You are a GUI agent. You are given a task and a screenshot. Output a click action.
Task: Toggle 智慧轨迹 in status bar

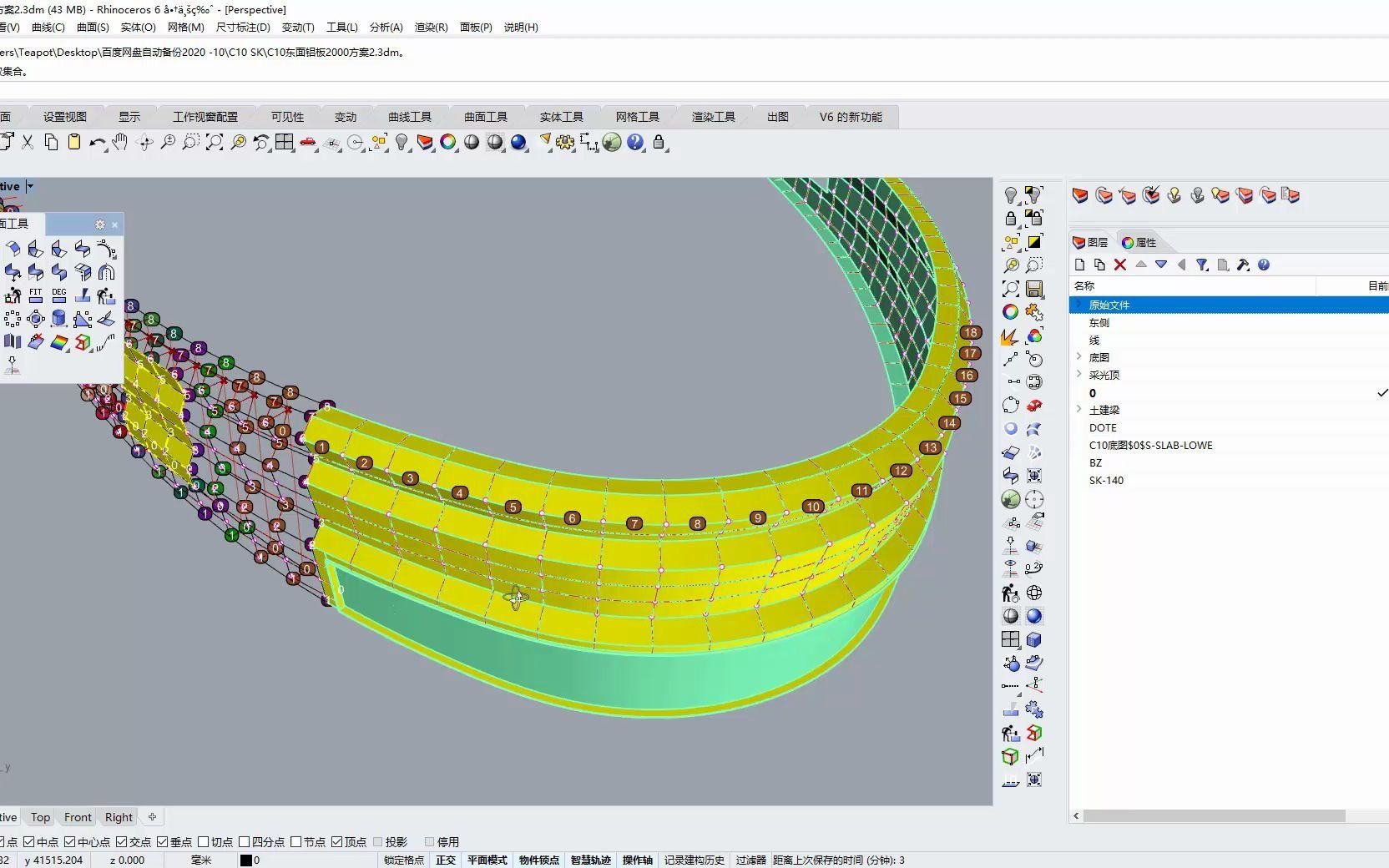coord(591,860)
